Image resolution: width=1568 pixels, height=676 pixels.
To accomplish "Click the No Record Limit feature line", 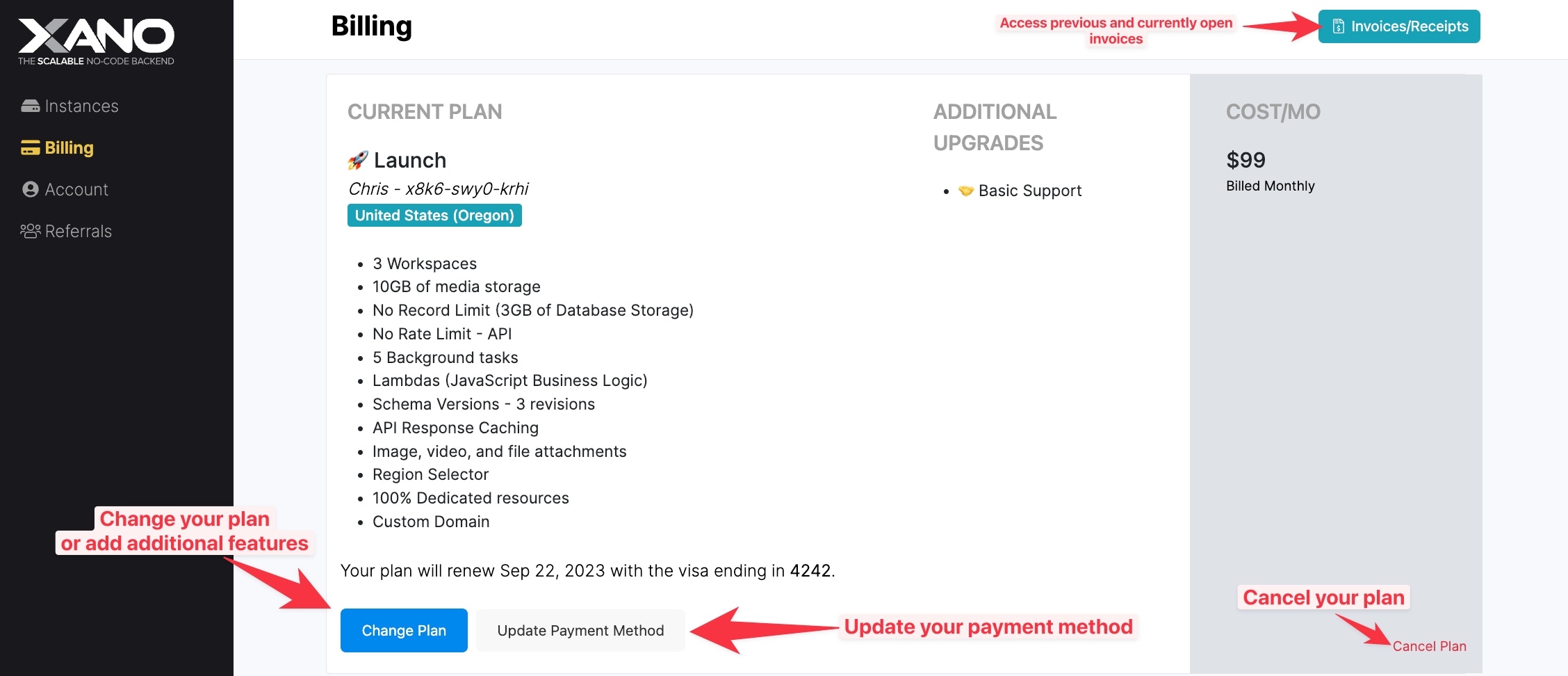I will coord(533,310).
